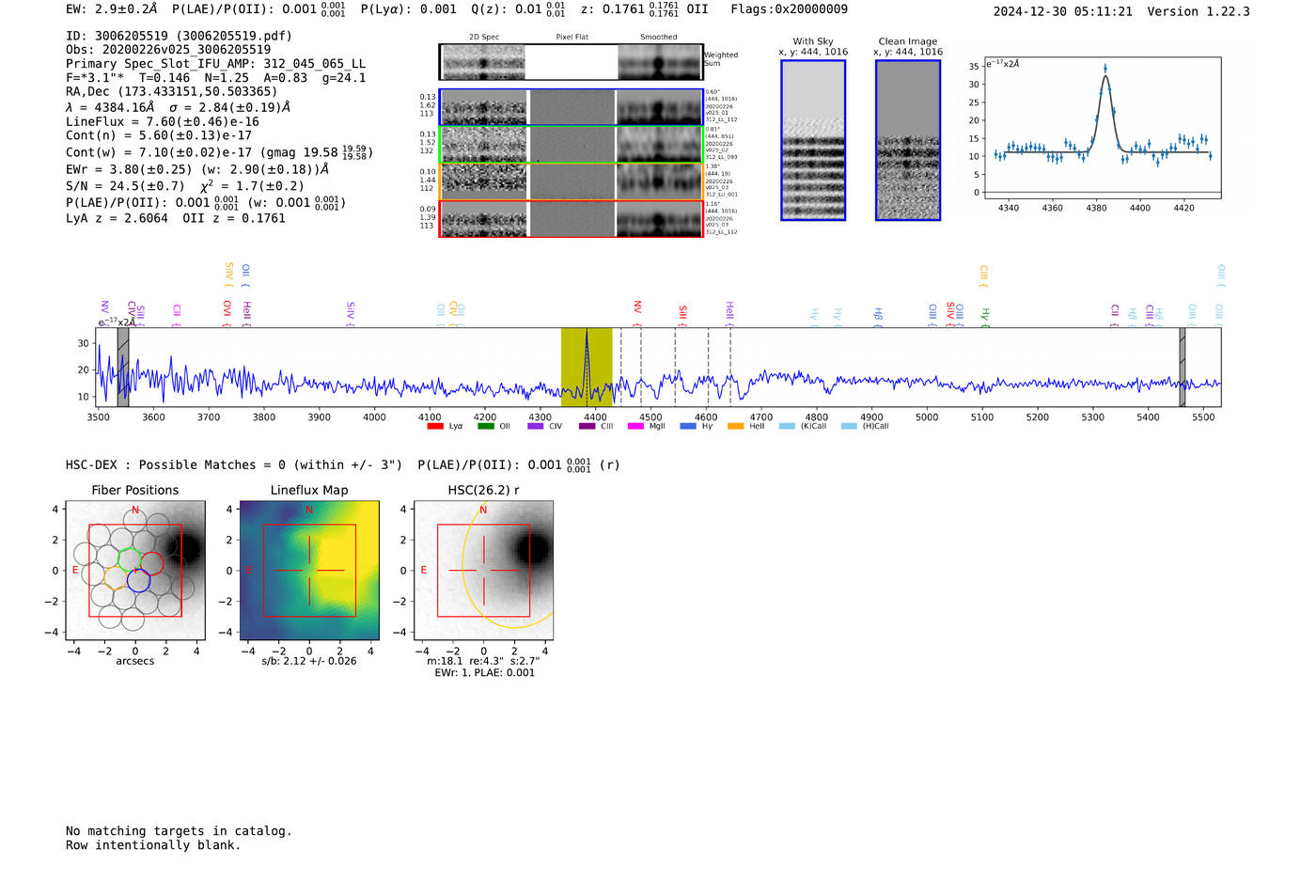The height and width of the screenshot is (896, 1316).
Task: Click the Fiber Positions plot
Action: pyautogui.click(x=135, y=571)
